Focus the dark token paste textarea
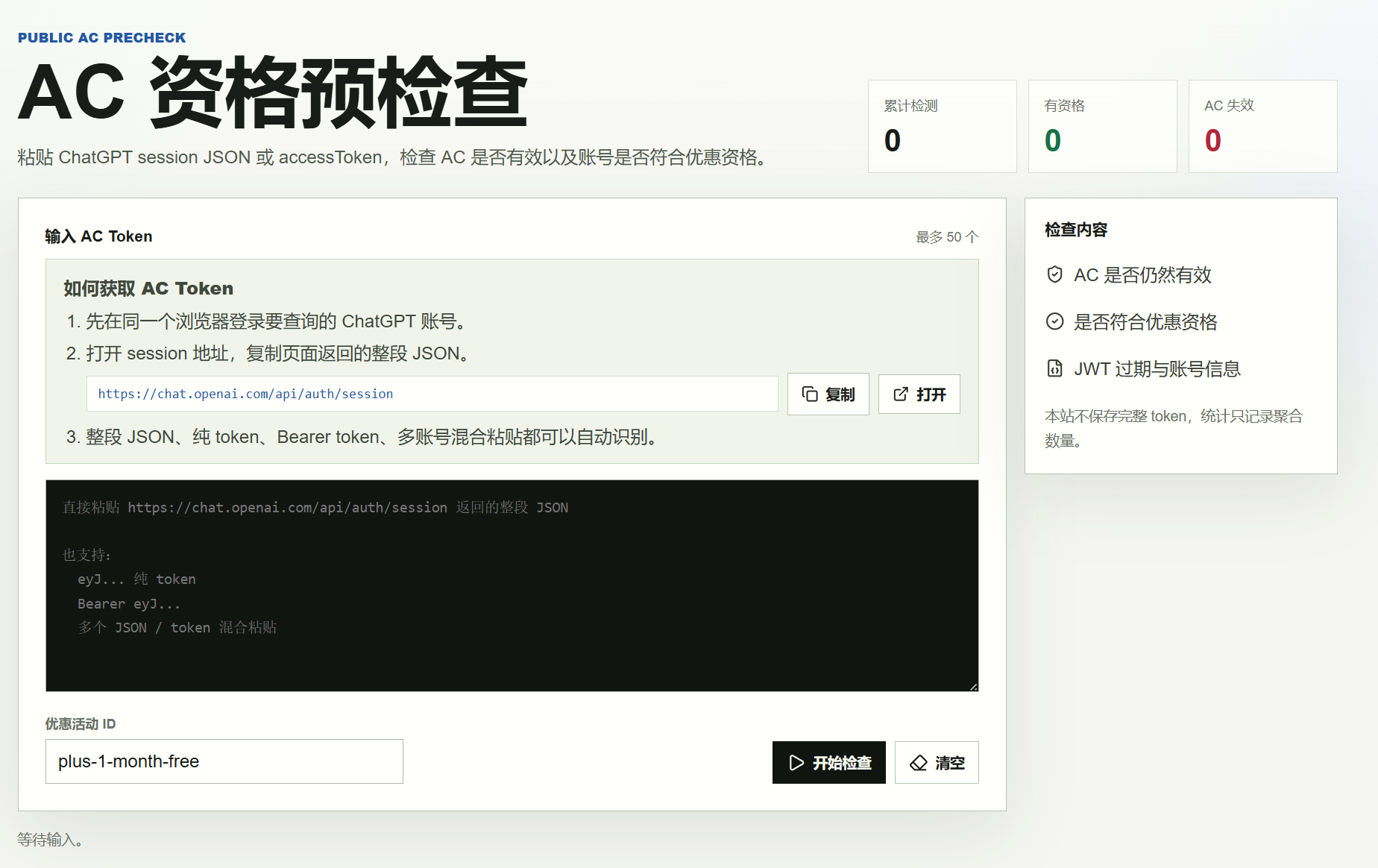The width and height of the screenshot is (1378, 868). (x=512, y=585)
